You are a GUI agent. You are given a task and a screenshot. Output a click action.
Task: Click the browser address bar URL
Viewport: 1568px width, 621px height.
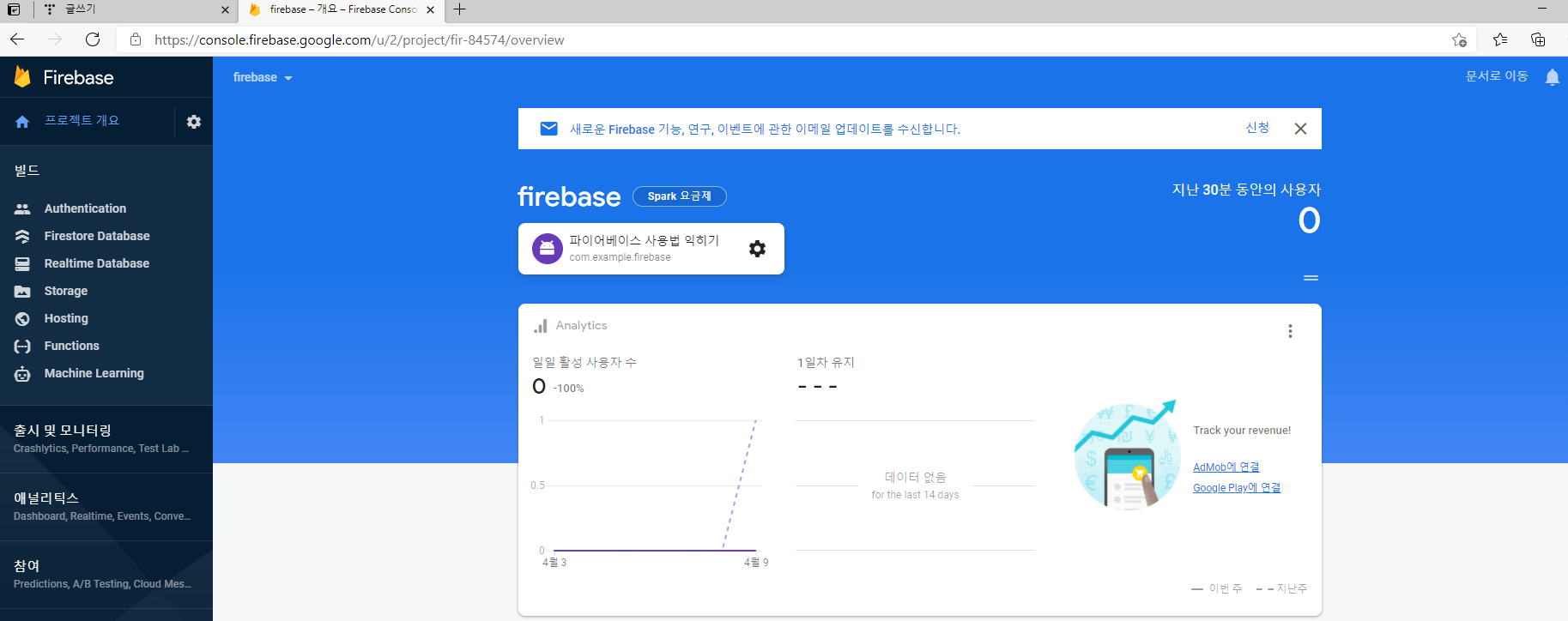(x=359, y=39)
